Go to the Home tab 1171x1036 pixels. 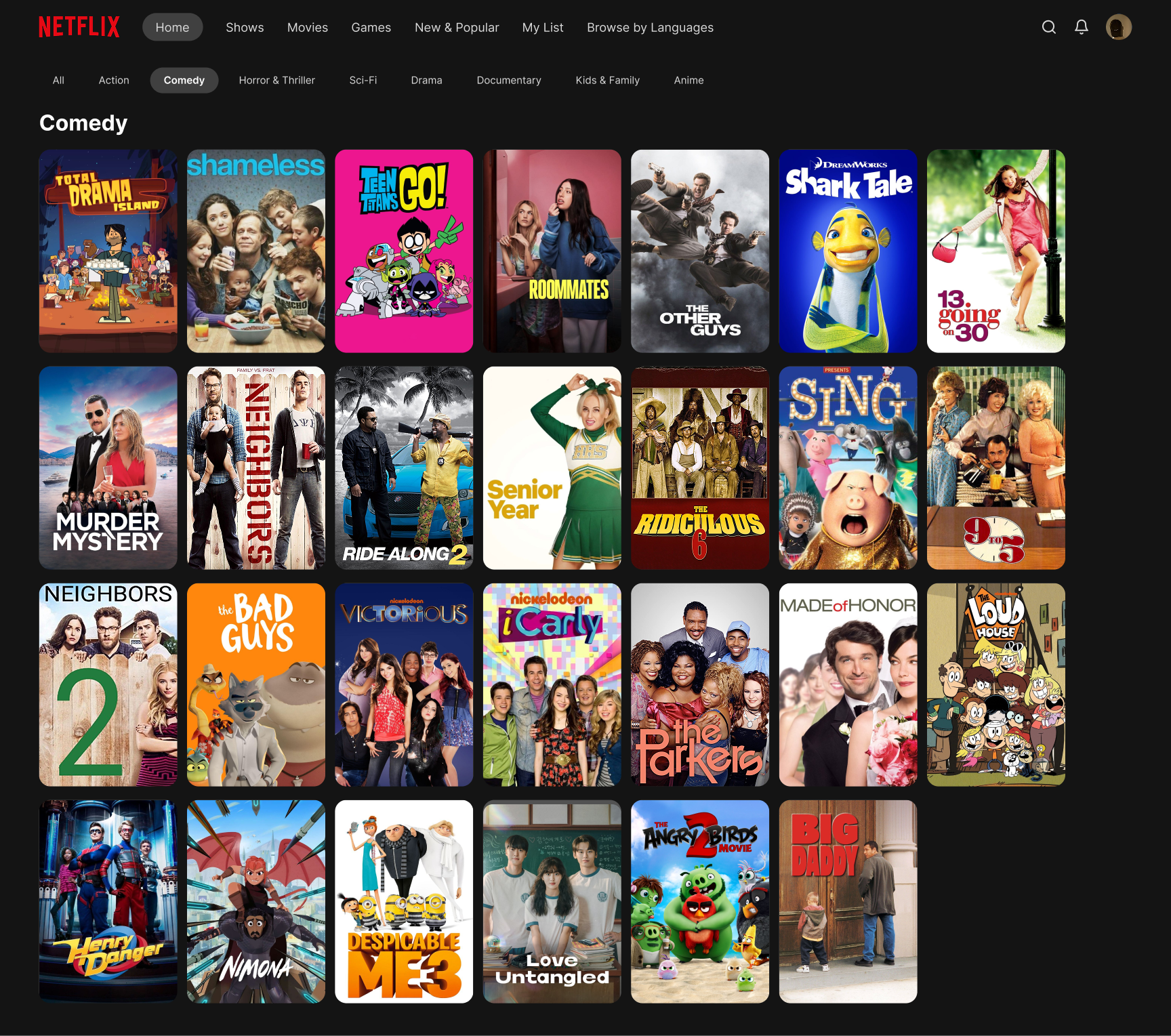click(x=172, y=27)
